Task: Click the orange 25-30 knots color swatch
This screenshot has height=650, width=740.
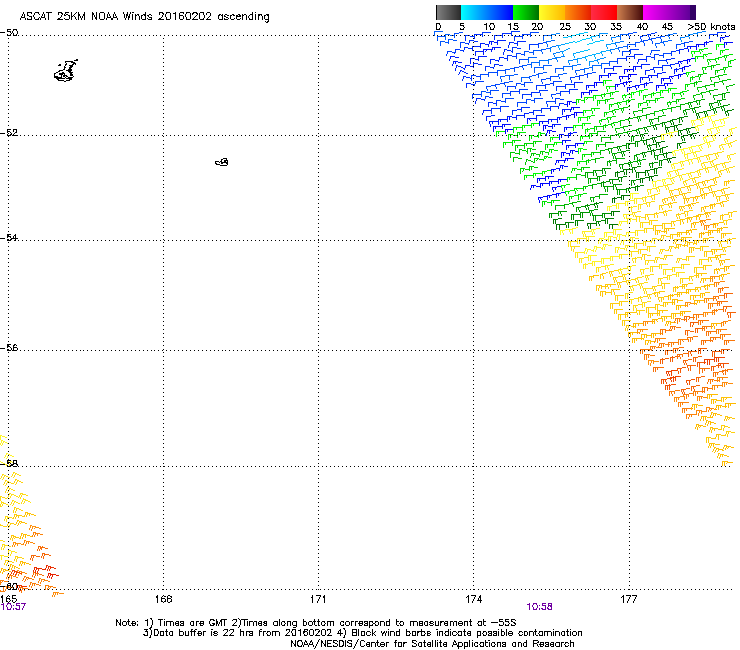Action: [x=578, y=12]
